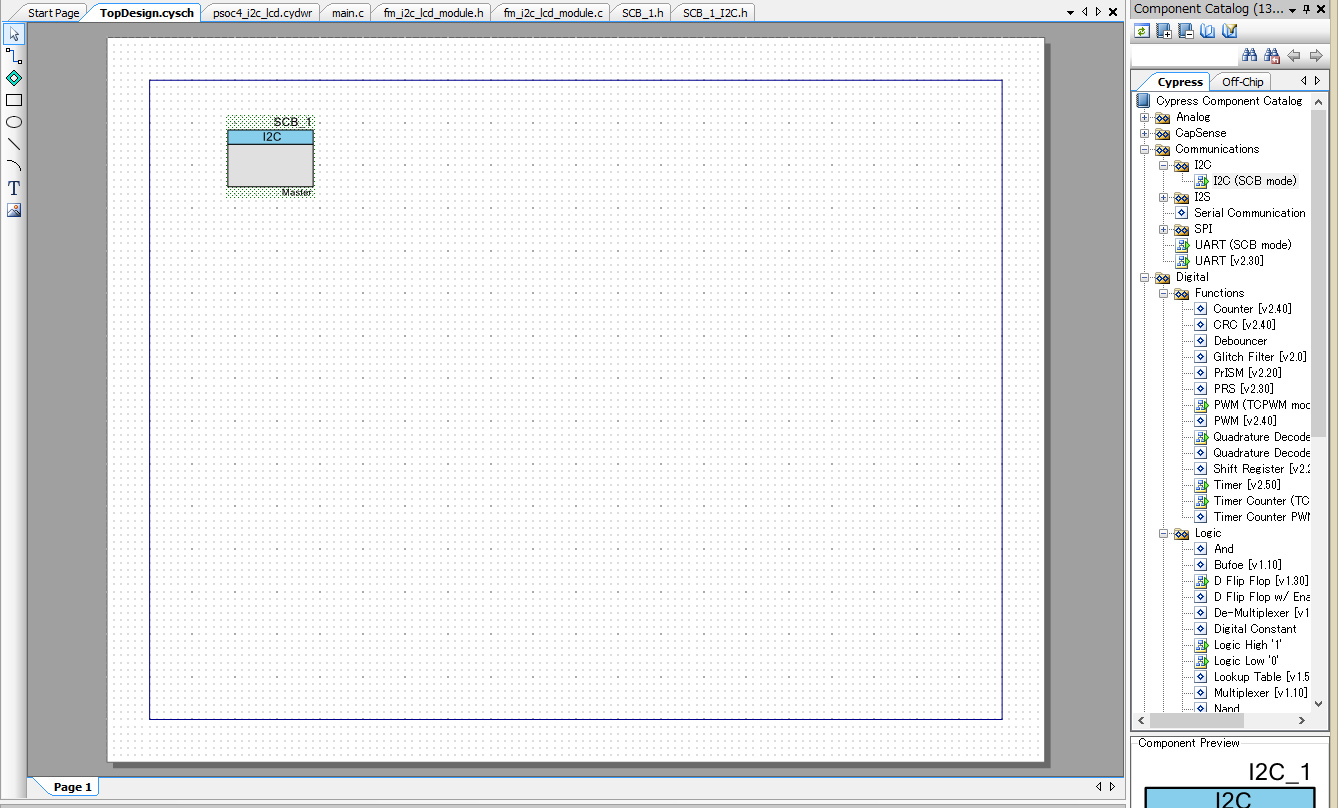Select UART [v2.30] component
This screenshot has height=808, width=1338.
pos(1229,261)
